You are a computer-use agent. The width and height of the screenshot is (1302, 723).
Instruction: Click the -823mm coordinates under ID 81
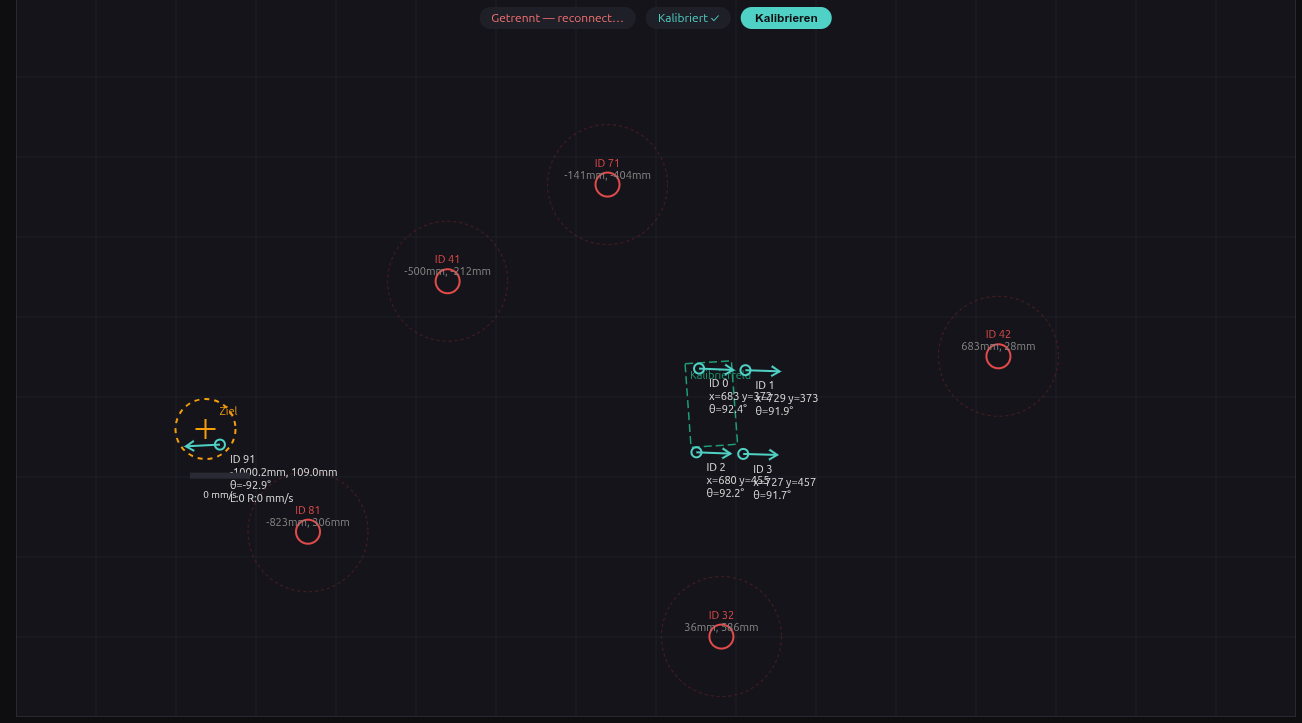click(308, 523)
